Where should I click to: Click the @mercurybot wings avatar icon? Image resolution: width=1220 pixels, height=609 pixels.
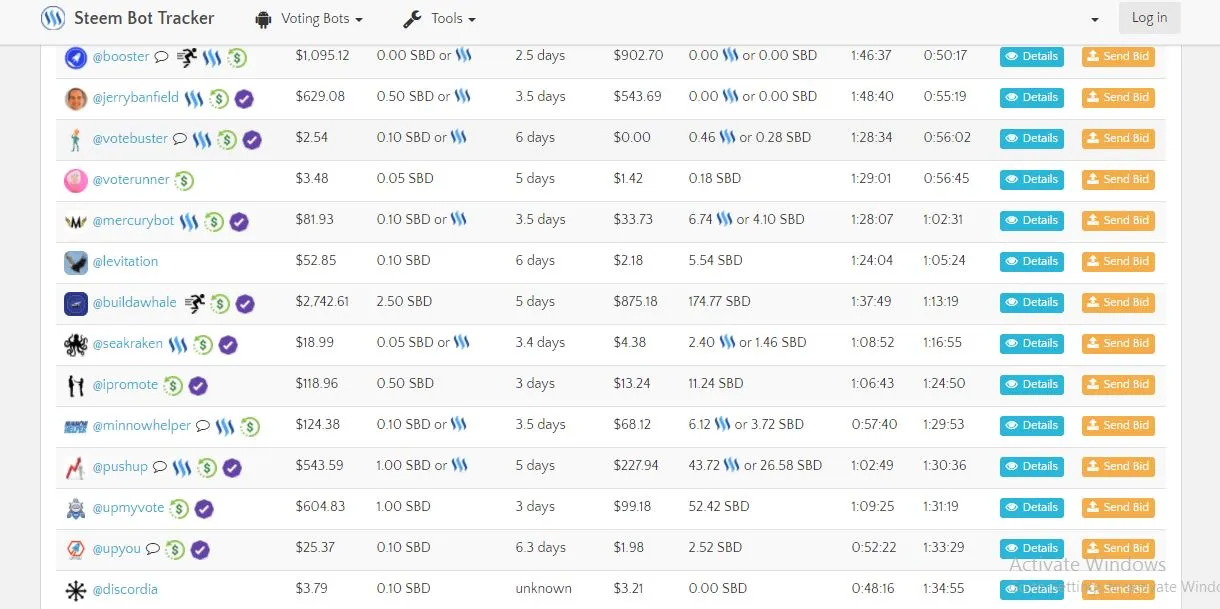point(76,222)
